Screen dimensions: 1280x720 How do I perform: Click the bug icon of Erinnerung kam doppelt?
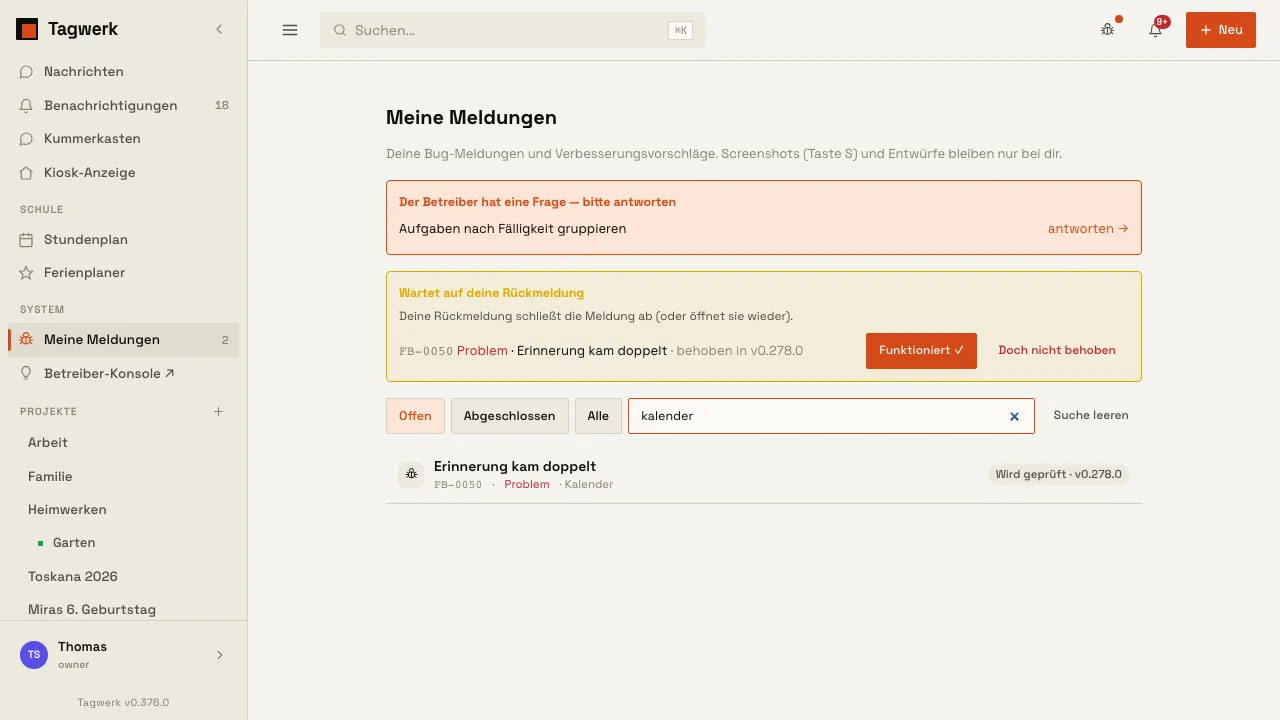(x=411, y=474)
